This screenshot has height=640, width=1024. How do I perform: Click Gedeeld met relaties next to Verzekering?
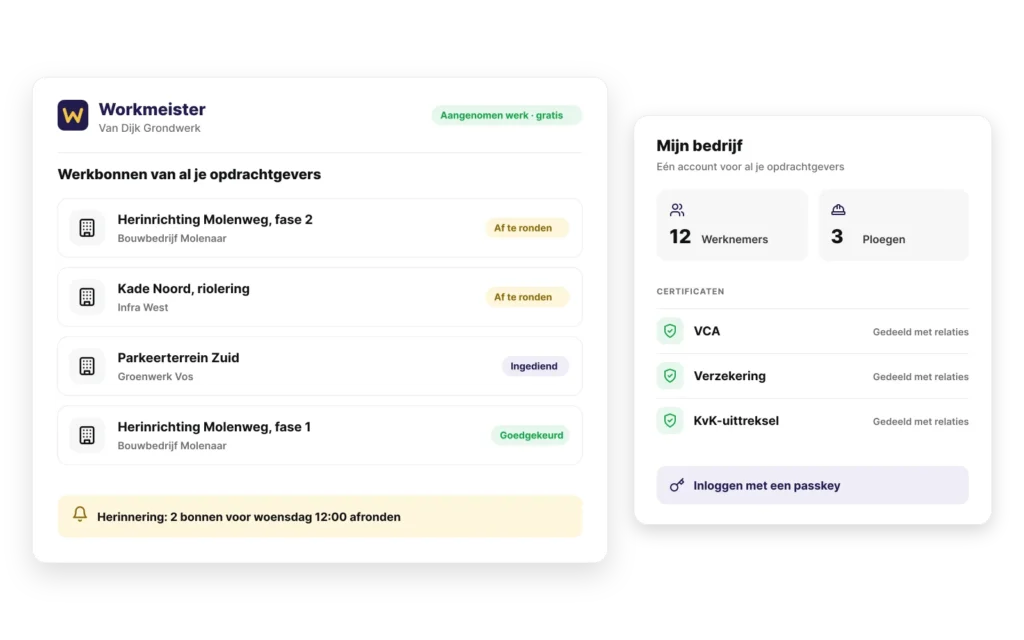[921, 377]
